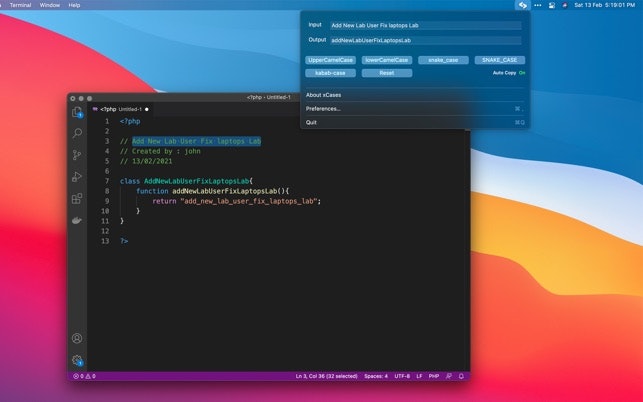This screenshot has width=643, height=402.
Task: Open the Docker view in activity bar
Action: click(x=77, y=221)
